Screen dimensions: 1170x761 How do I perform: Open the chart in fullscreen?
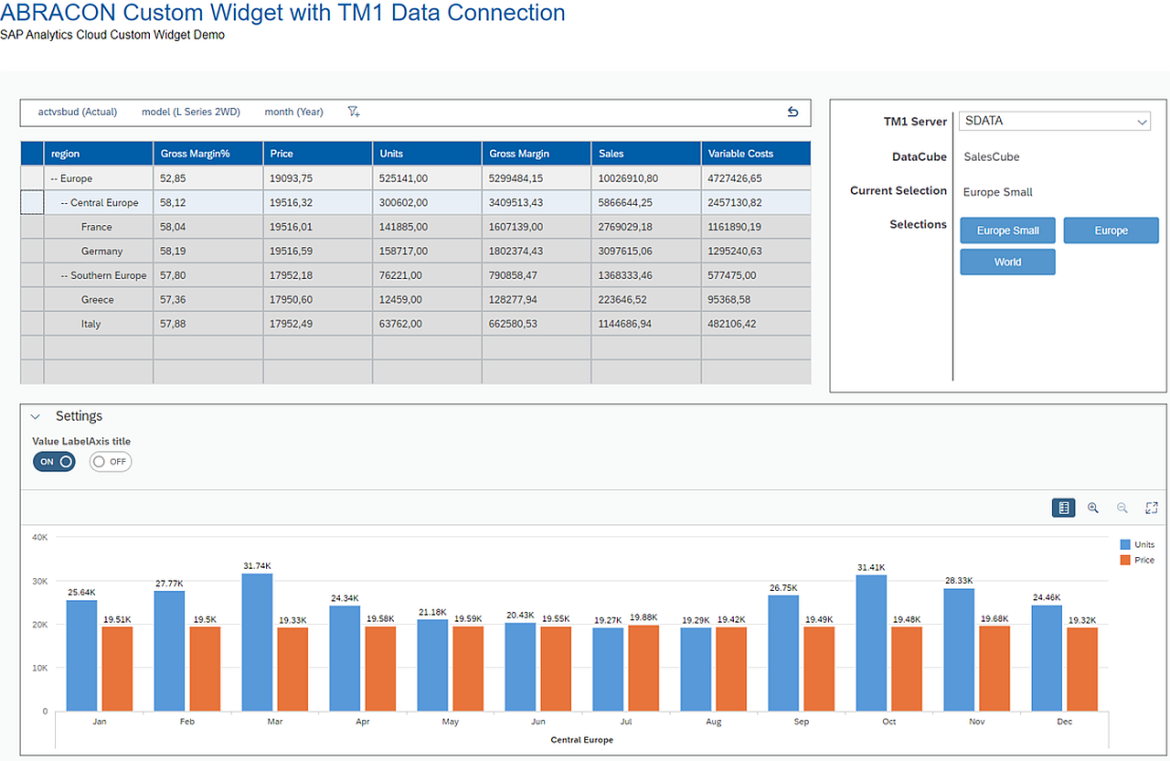(1151, 508)
